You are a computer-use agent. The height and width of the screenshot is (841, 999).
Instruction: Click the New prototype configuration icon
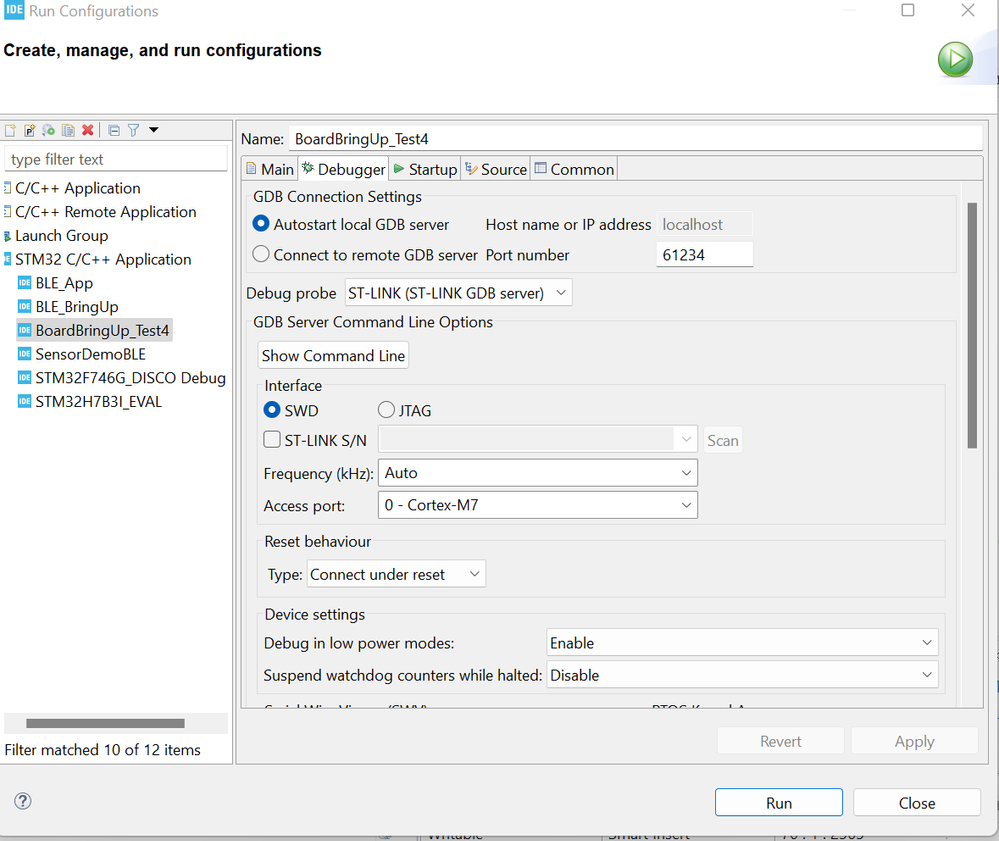tap(30, 130)
